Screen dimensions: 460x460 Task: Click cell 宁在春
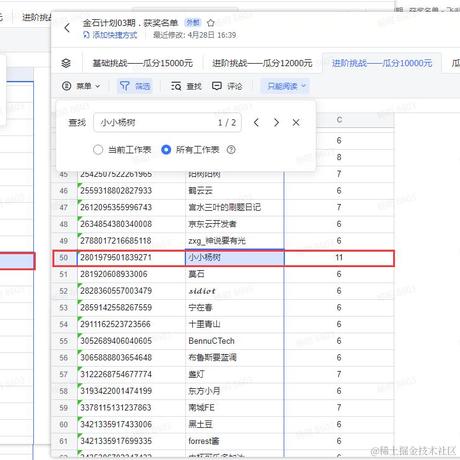pos(235,308)
